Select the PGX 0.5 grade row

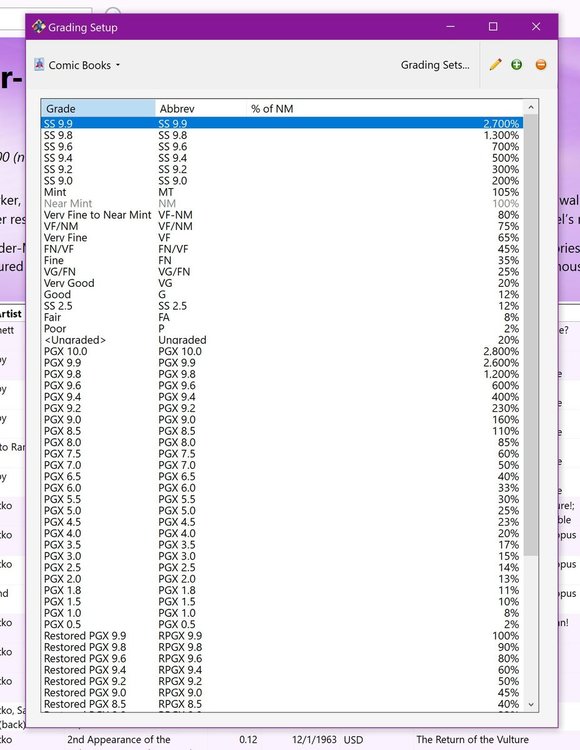click(282, 624)
